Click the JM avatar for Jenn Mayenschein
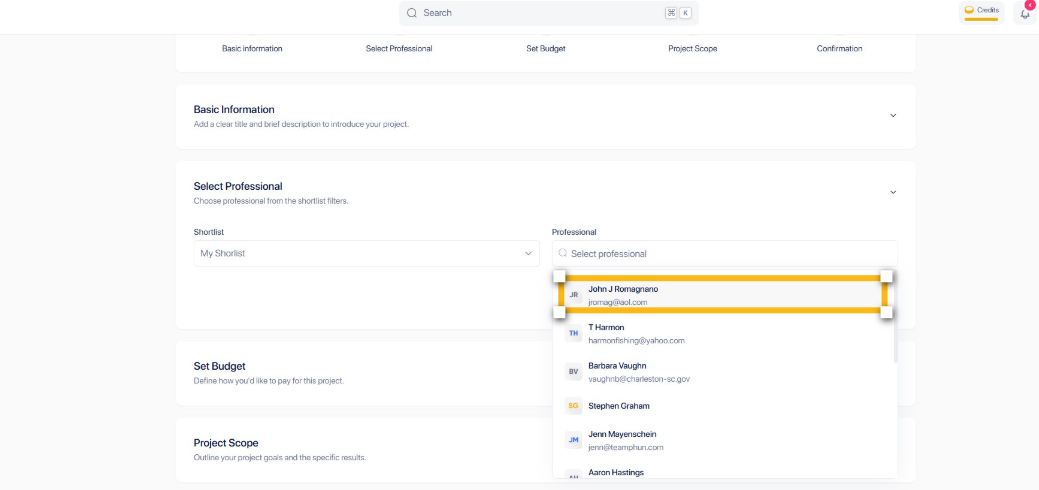Image resolution: width=1039 pixels, height=490 pixels. pos(574,440)
